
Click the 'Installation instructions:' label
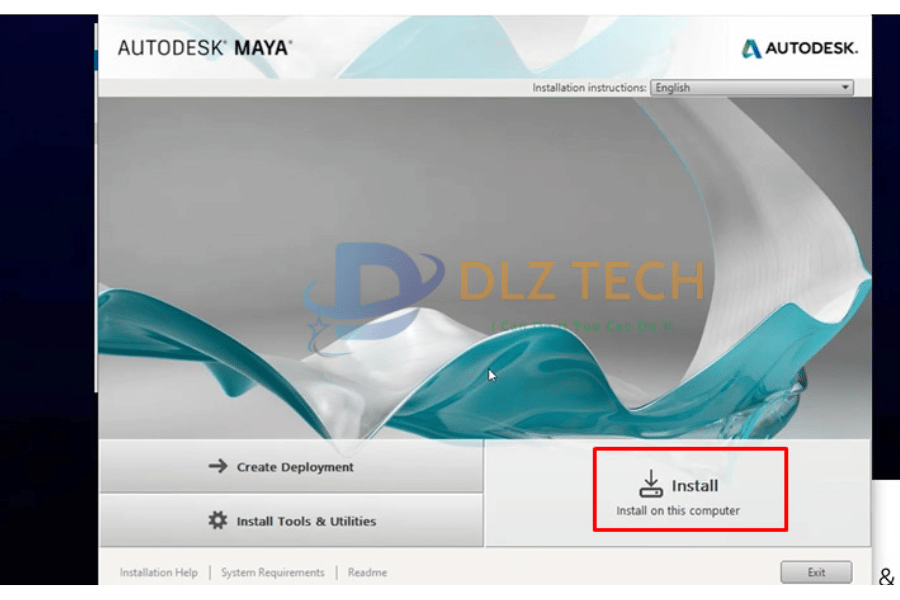click(589, 88)
